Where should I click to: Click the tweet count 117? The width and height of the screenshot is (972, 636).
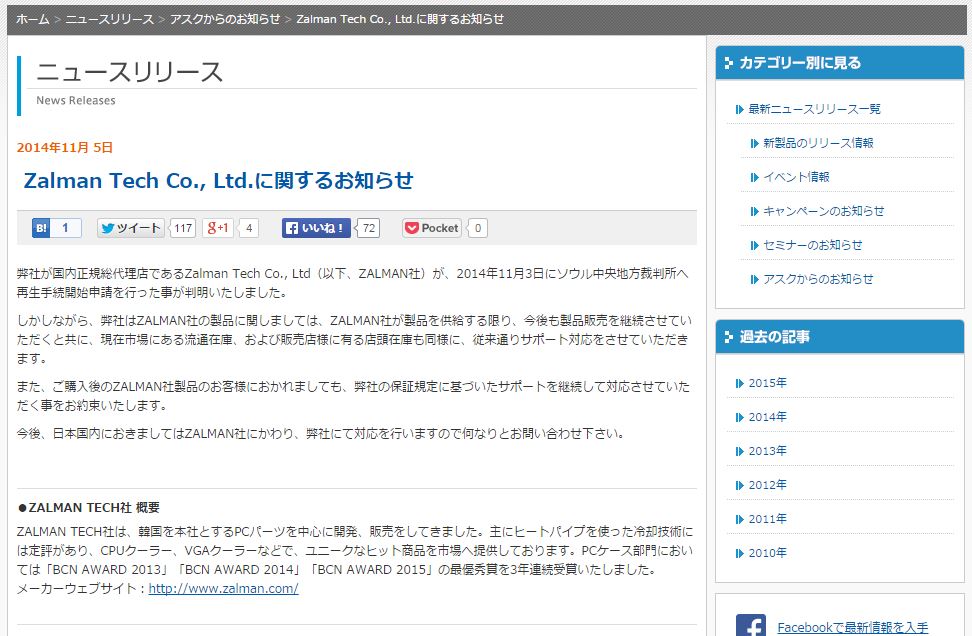pyautogui.click(x=183, y=228)
